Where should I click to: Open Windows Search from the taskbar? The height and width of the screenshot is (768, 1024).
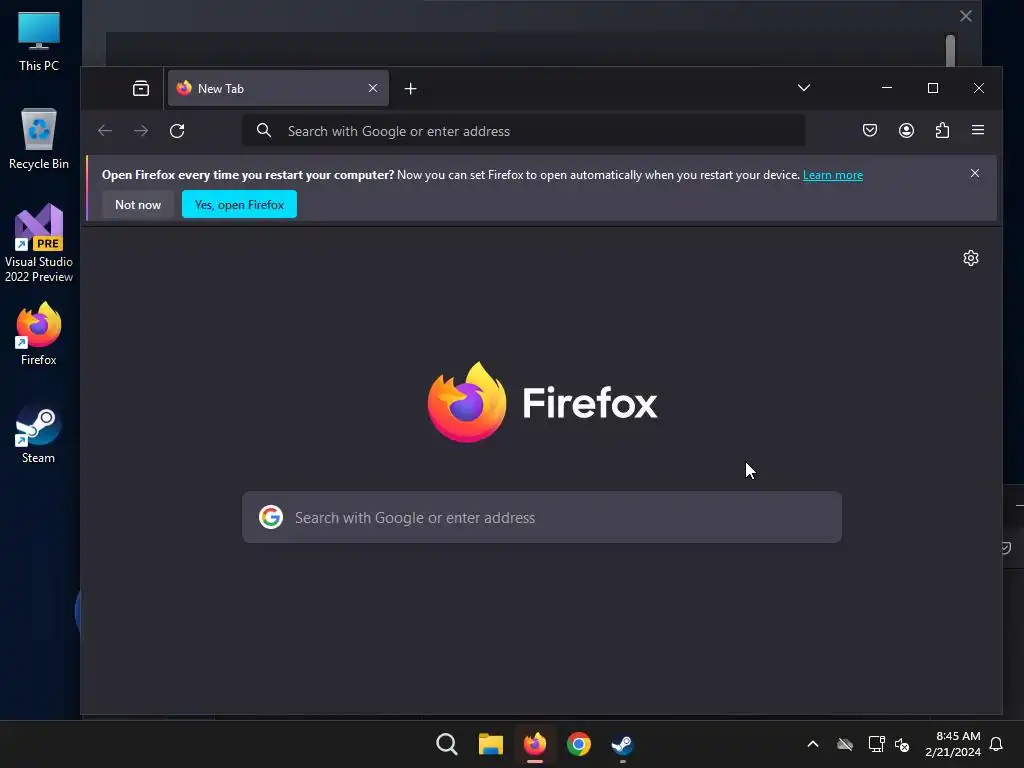tap(447, 744)
